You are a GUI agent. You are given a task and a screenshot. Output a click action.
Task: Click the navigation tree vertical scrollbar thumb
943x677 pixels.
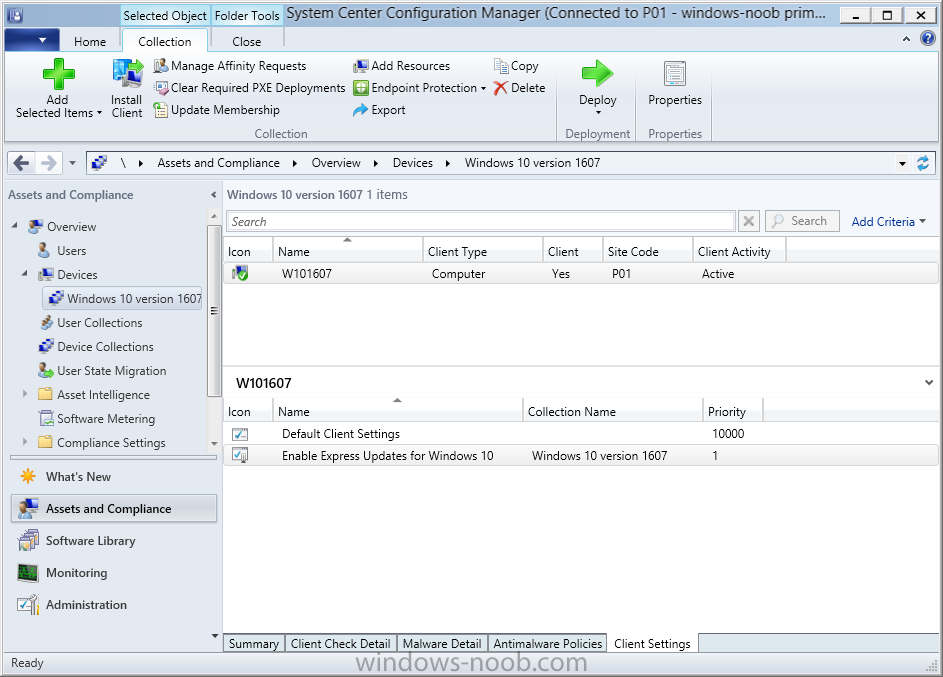(213, 310)
